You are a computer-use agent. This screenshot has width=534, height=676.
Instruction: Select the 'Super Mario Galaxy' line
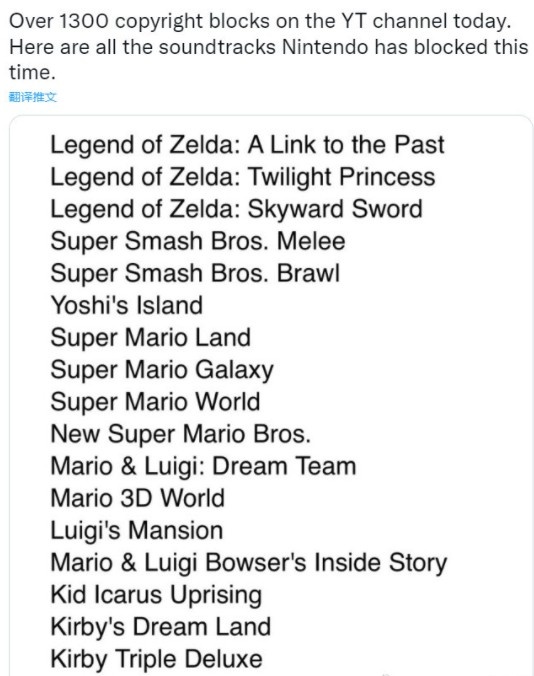(x=162, y=370)
